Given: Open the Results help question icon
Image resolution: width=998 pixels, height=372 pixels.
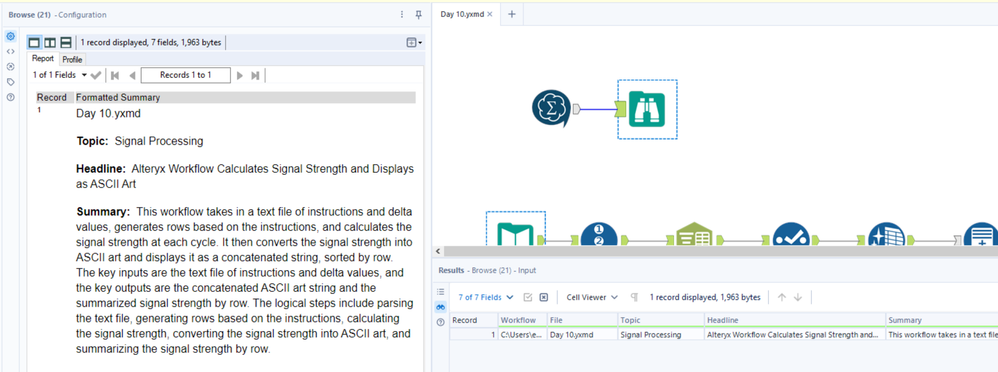Looking at the screenshot, I should coord(440,322).
